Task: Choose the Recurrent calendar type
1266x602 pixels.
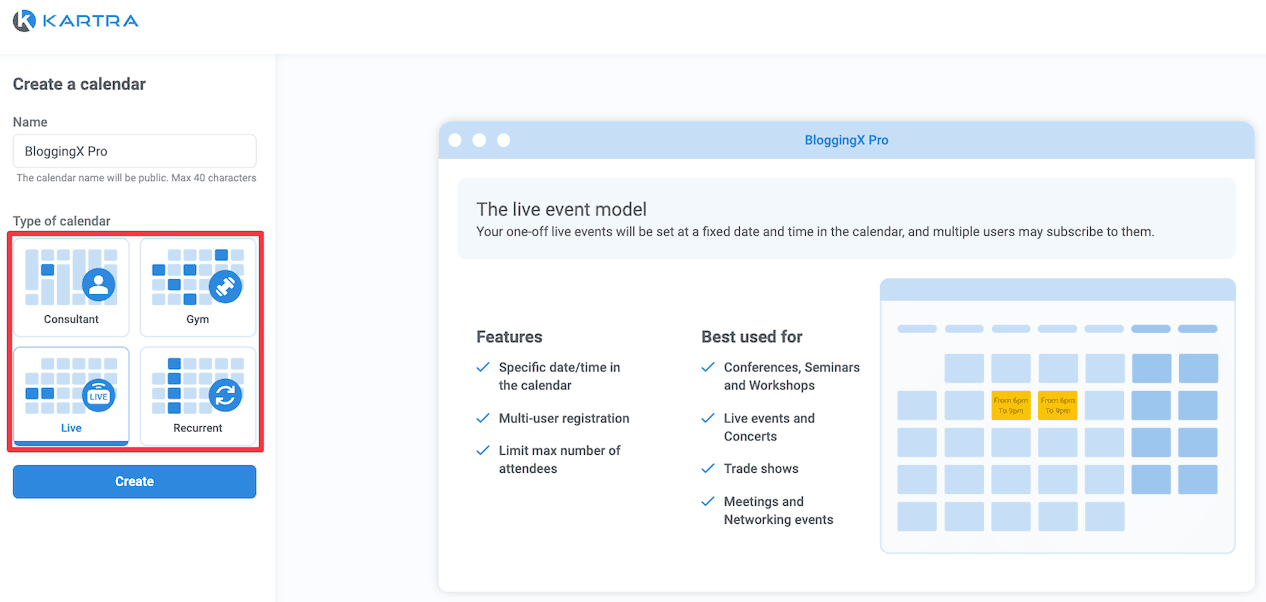Action: pyautogui.click(x=198, y=396)
